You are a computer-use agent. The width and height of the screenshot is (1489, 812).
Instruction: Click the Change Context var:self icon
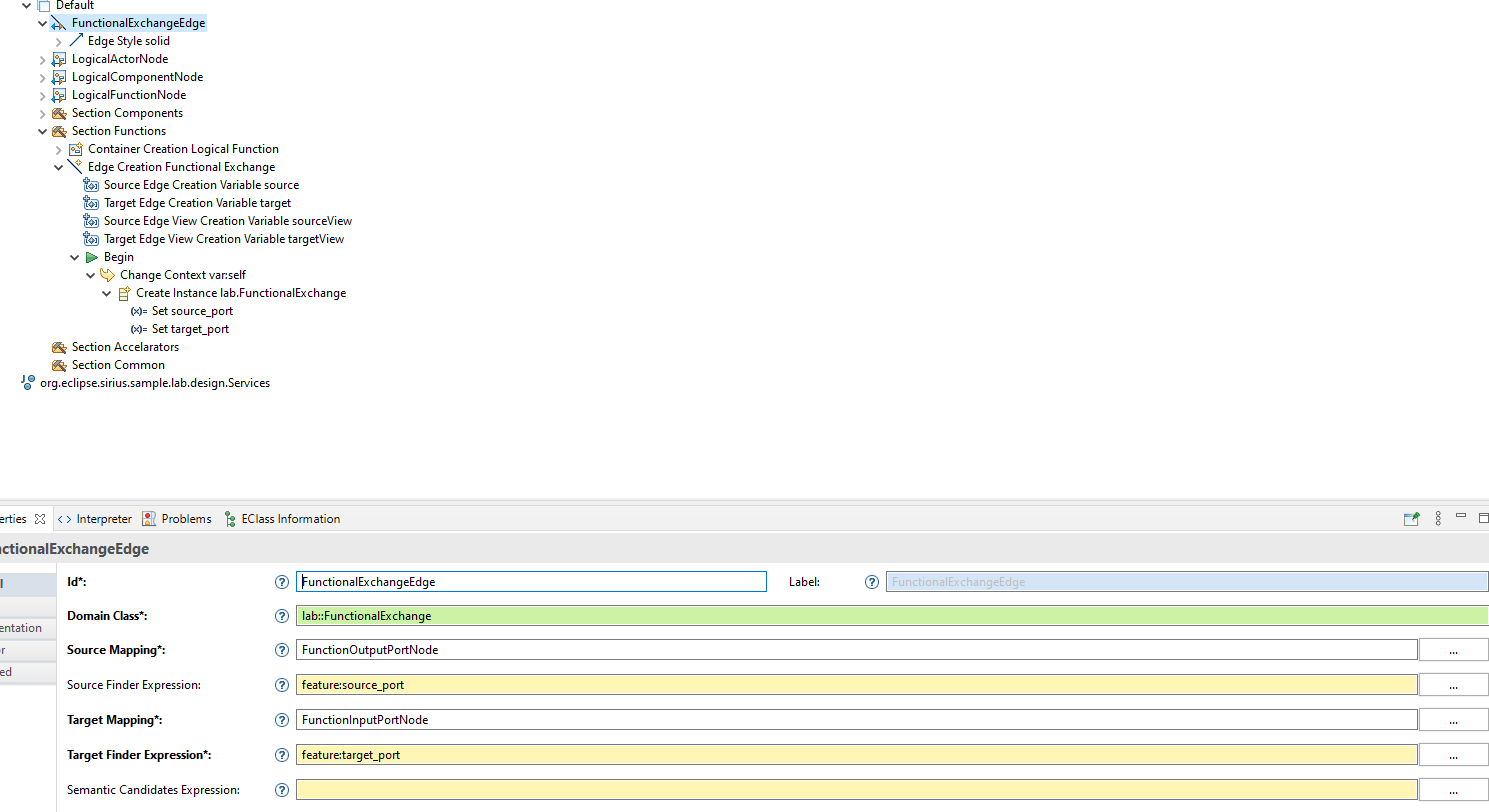pos(108,275)
